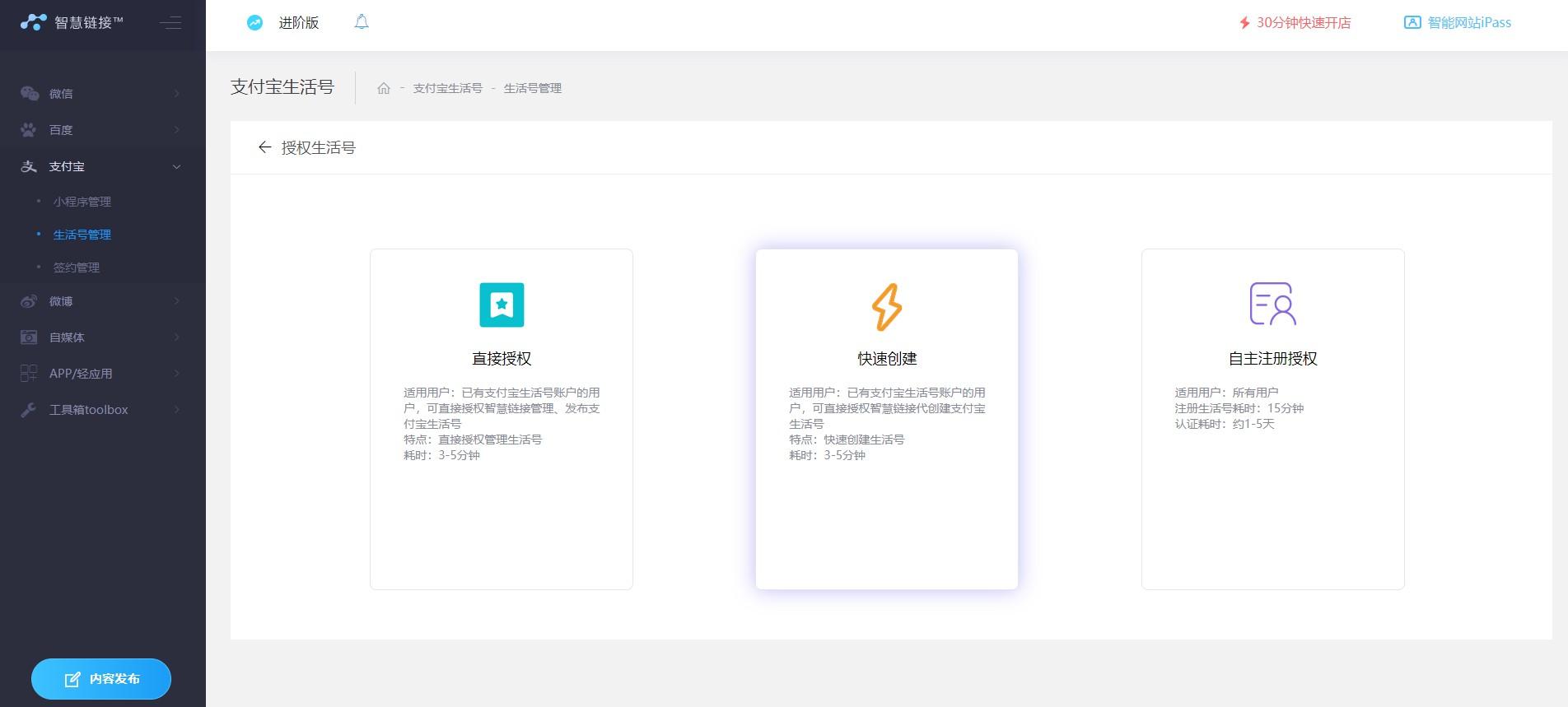1568x707 pixels.
Task: Click the 进阶版 trend icon
Action: pos(255,23)
